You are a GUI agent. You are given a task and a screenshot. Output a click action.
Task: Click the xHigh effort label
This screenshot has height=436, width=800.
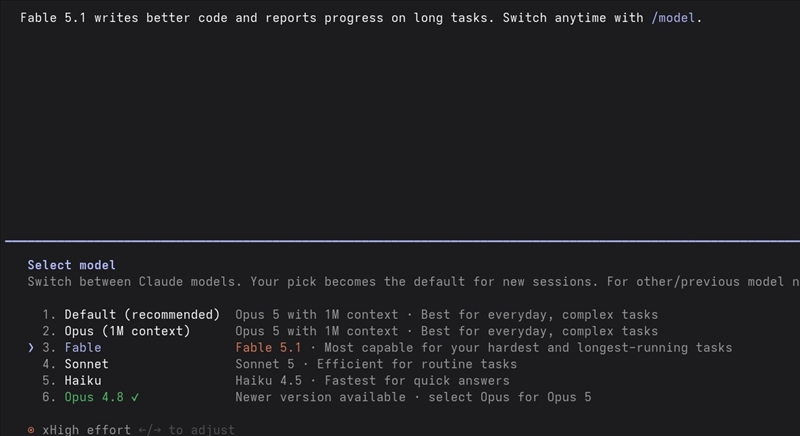click(x=87, y=430)
